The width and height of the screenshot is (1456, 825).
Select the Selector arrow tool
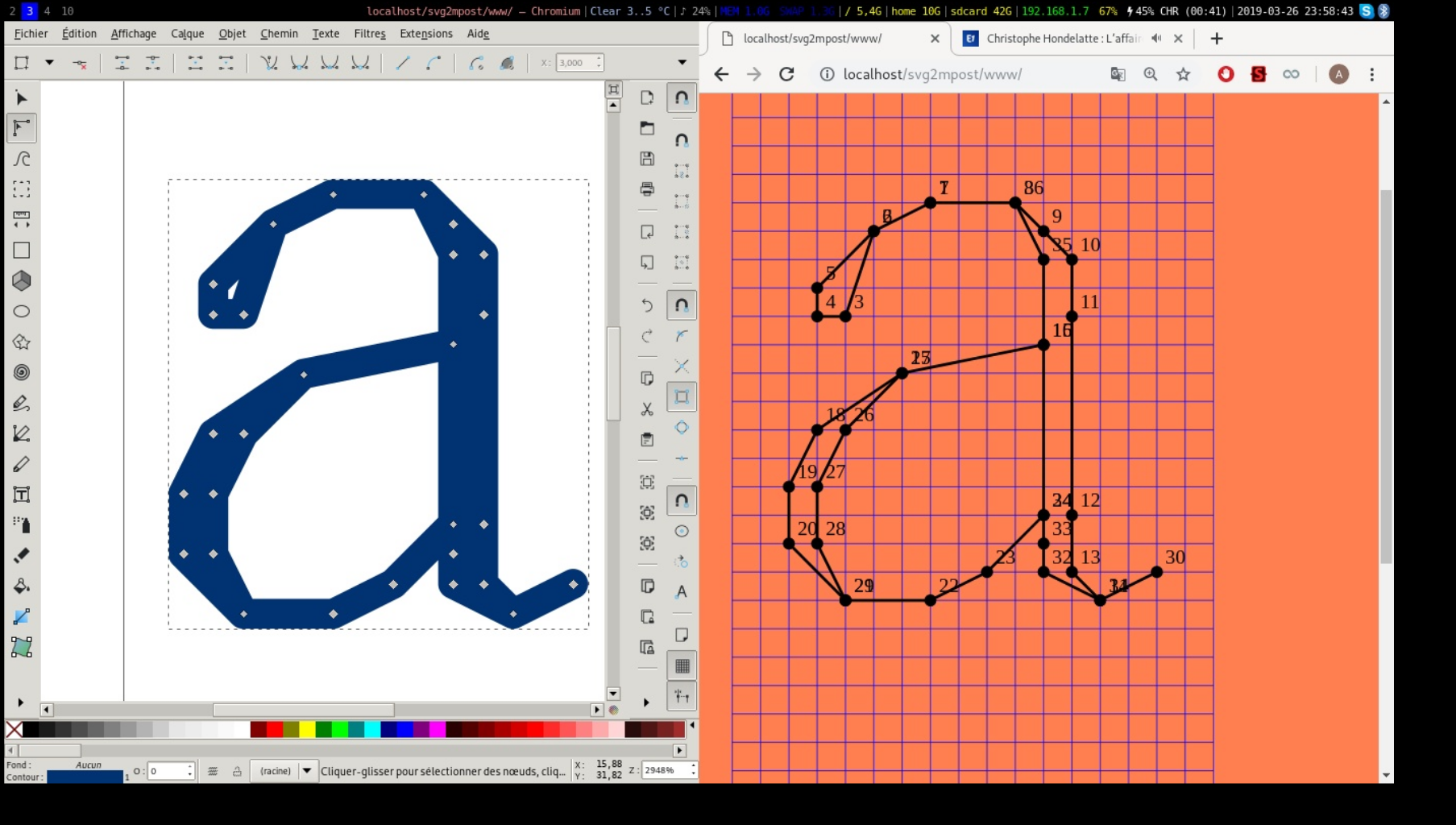tap(22, 98)
